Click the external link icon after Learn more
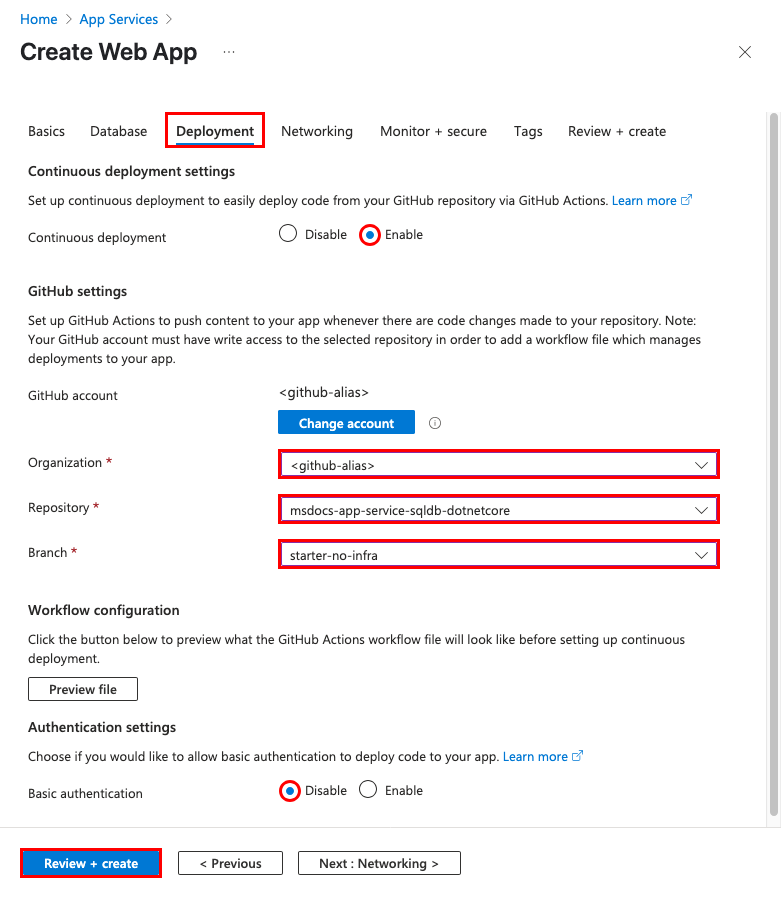 [686, 200]
